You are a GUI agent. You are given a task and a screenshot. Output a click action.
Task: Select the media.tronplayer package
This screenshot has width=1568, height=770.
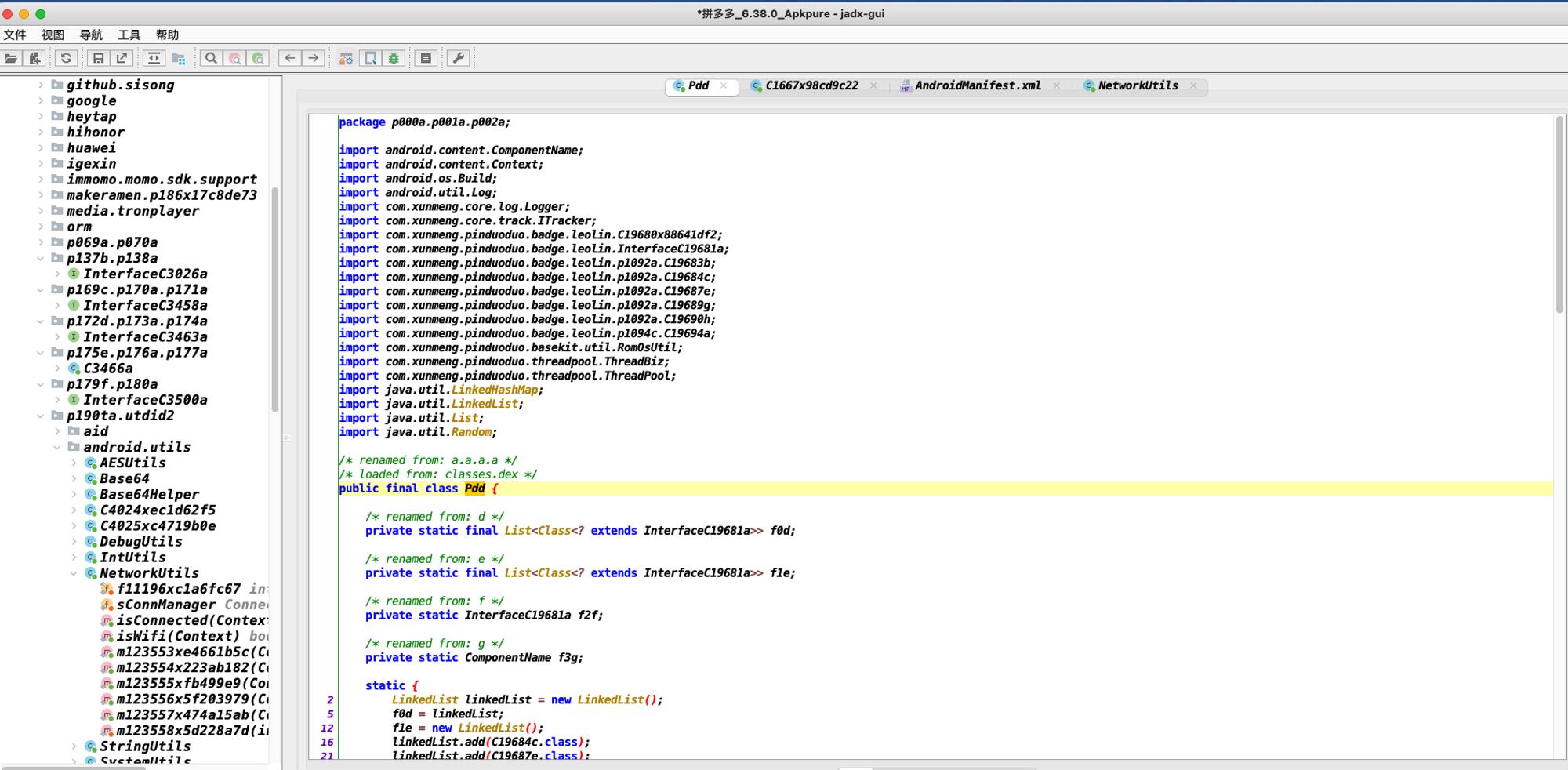tap(132, 211)
